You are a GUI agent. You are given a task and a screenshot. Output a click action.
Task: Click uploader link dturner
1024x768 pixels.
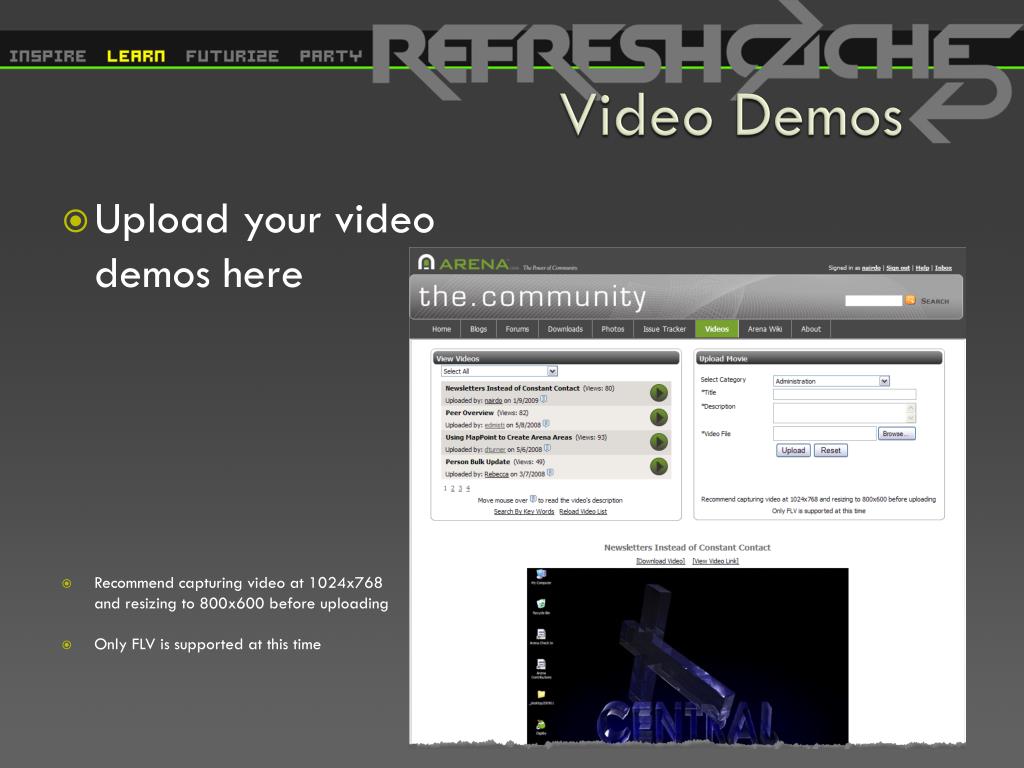[495, 449]
